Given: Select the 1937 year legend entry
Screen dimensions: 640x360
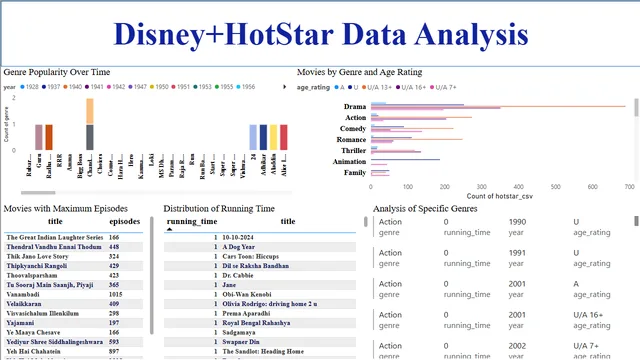Looking at the screenshot, I should [51, 87].
